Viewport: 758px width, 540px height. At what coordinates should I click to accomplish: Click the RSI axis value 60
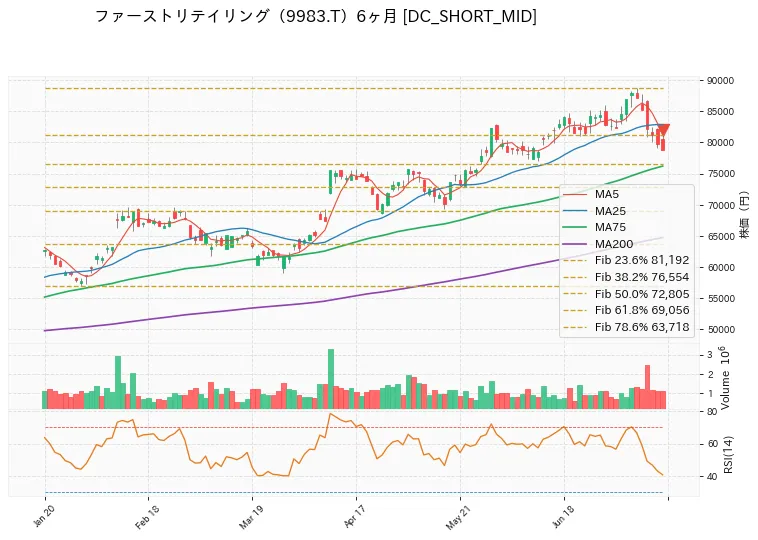point(712,444)
